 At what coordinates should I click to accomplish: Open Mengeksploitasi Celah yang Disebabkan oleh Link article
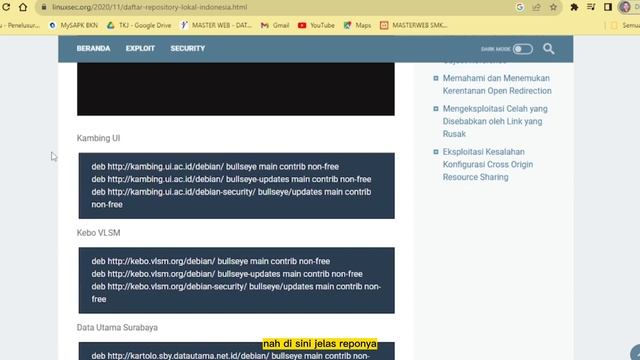[x=495, y=121]
